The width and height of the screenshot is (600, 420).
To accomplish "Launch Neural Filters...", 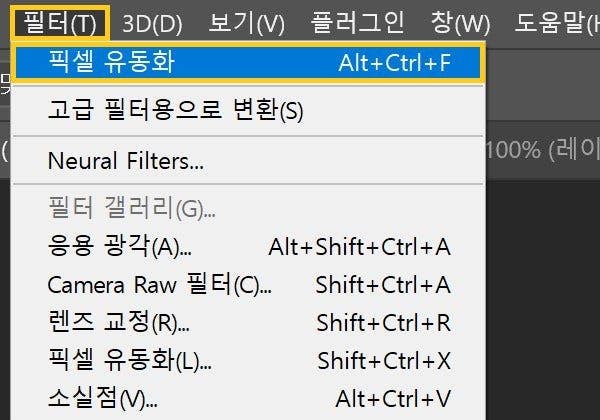I will tap(126, 159).
